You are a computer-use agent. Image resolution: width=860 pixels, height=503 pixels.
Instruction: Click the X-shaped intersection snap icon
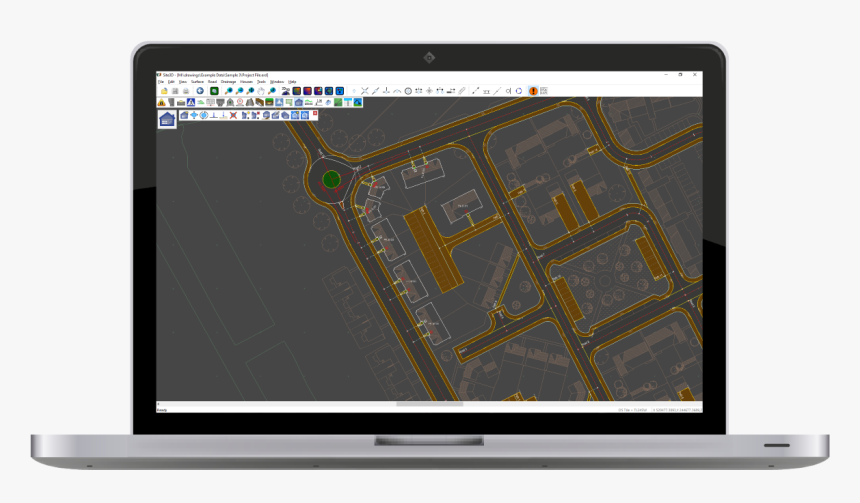[x=365, y=91]
